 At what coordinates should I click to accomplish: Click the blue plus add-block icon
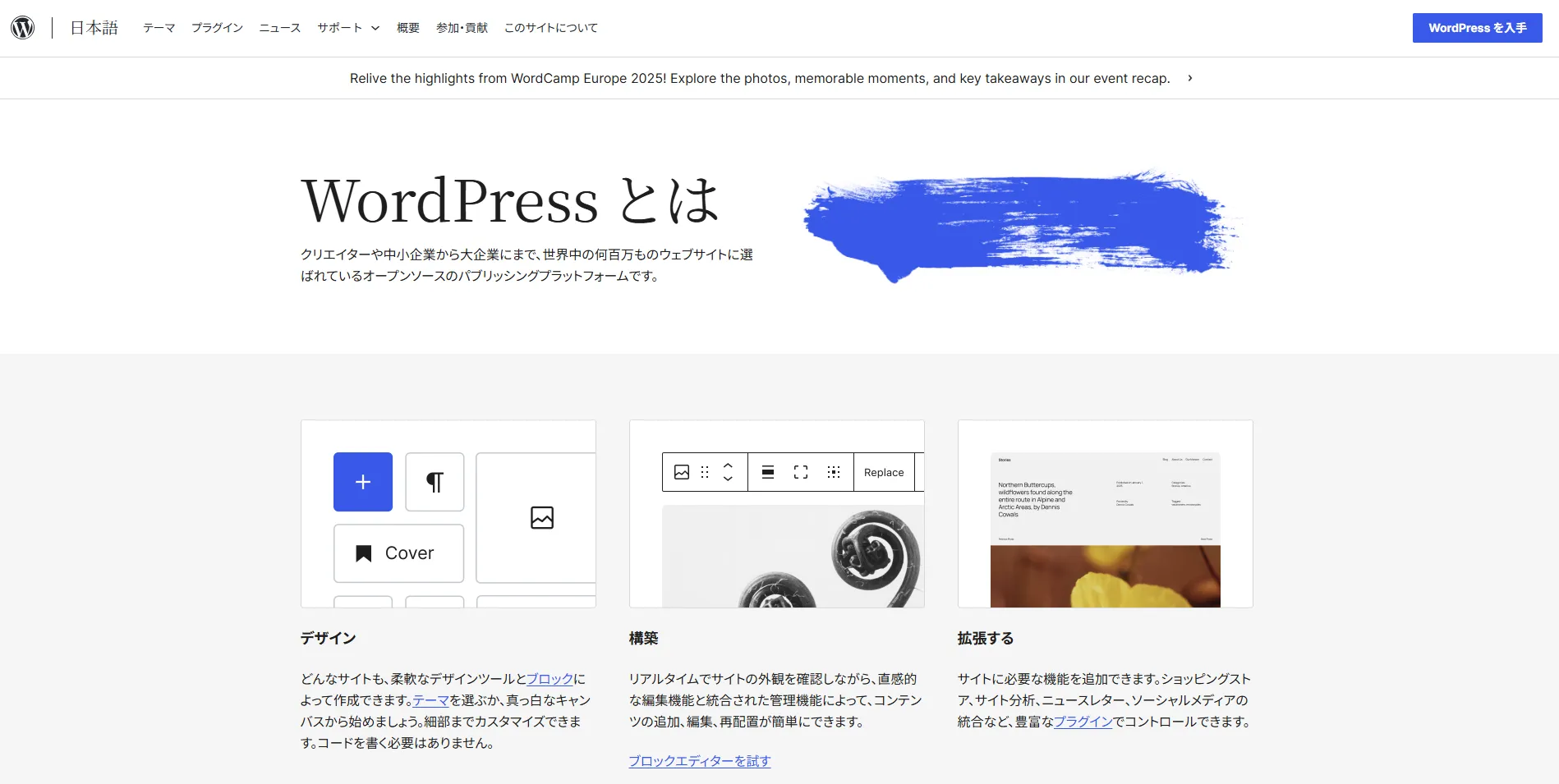363,482
